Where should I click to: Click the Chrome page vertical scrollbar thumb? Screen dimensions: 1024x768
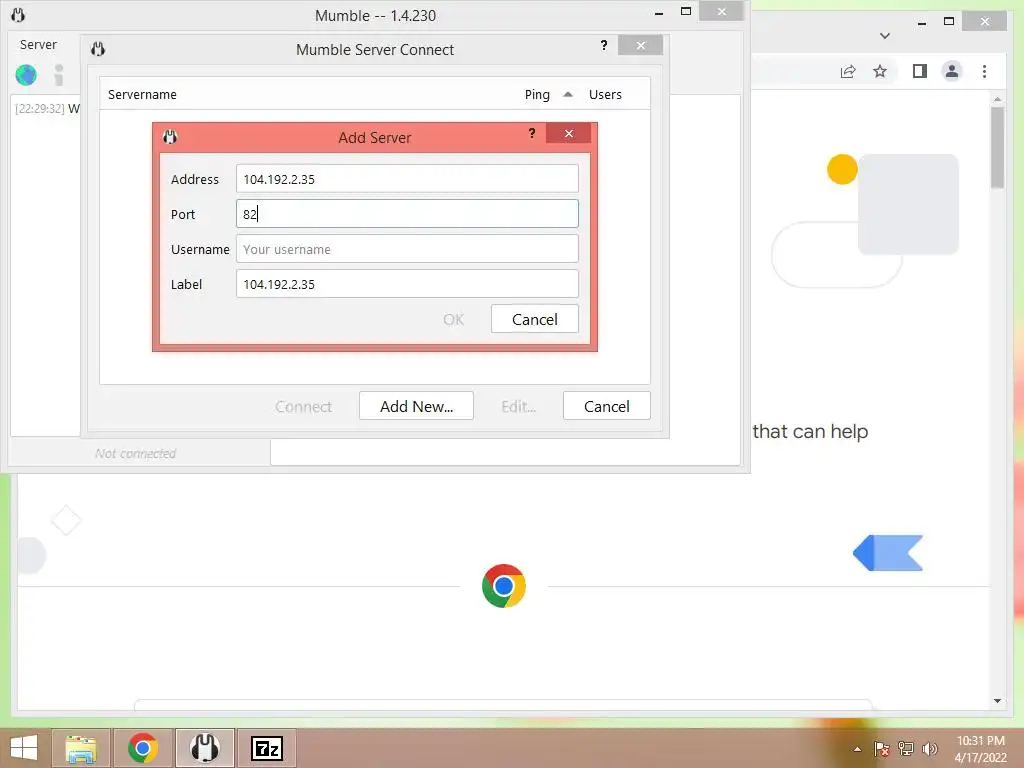tap(997, 148)
